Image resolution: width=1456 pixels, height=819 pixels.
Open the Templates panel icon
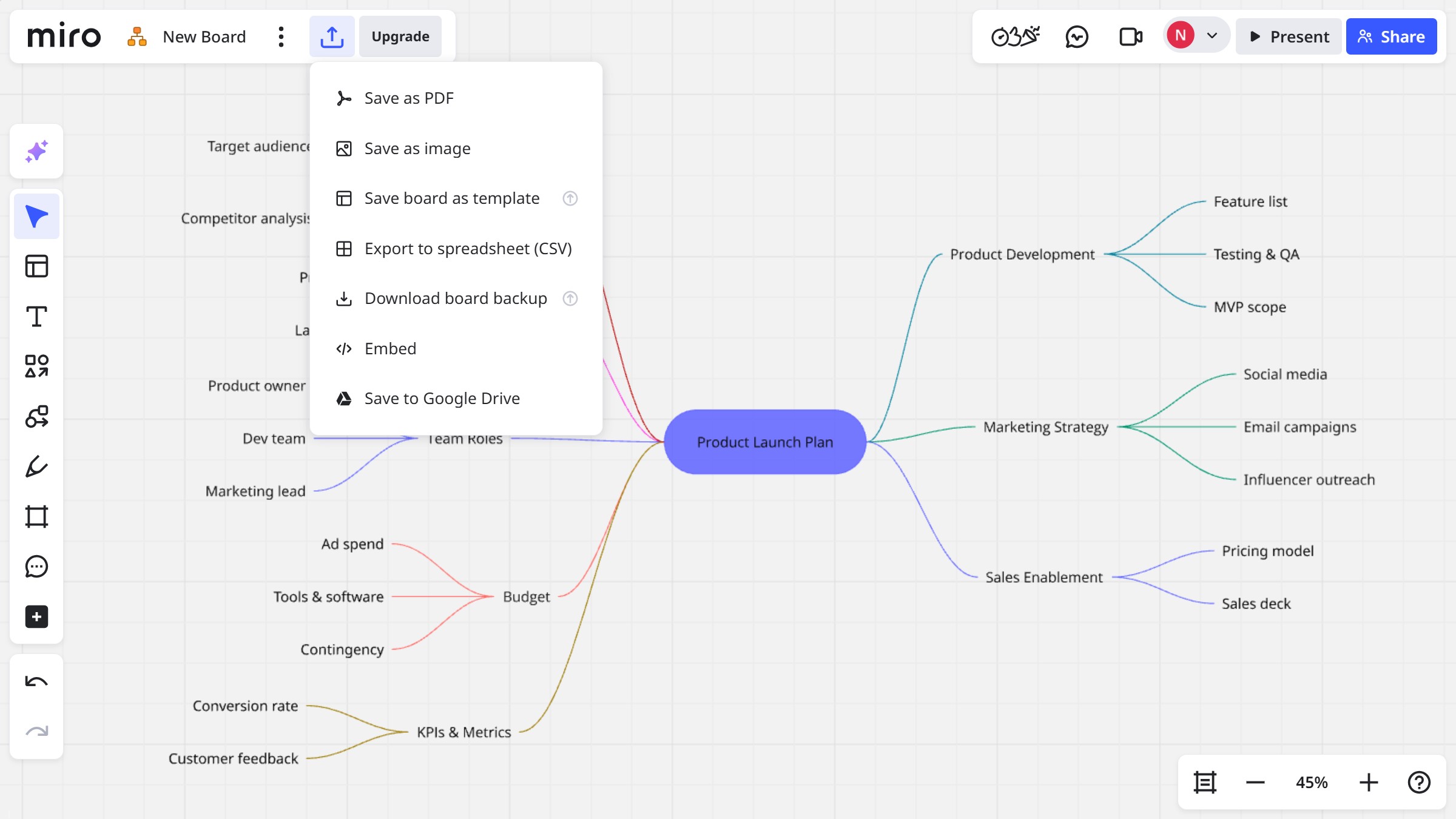(x=36, y=266)
